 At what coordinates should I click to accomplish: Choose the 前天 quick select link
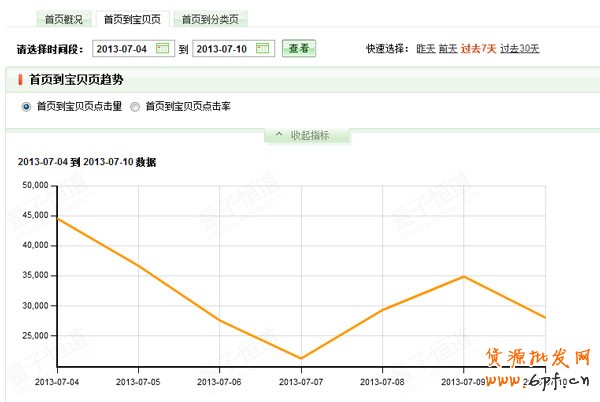[448, 48]
